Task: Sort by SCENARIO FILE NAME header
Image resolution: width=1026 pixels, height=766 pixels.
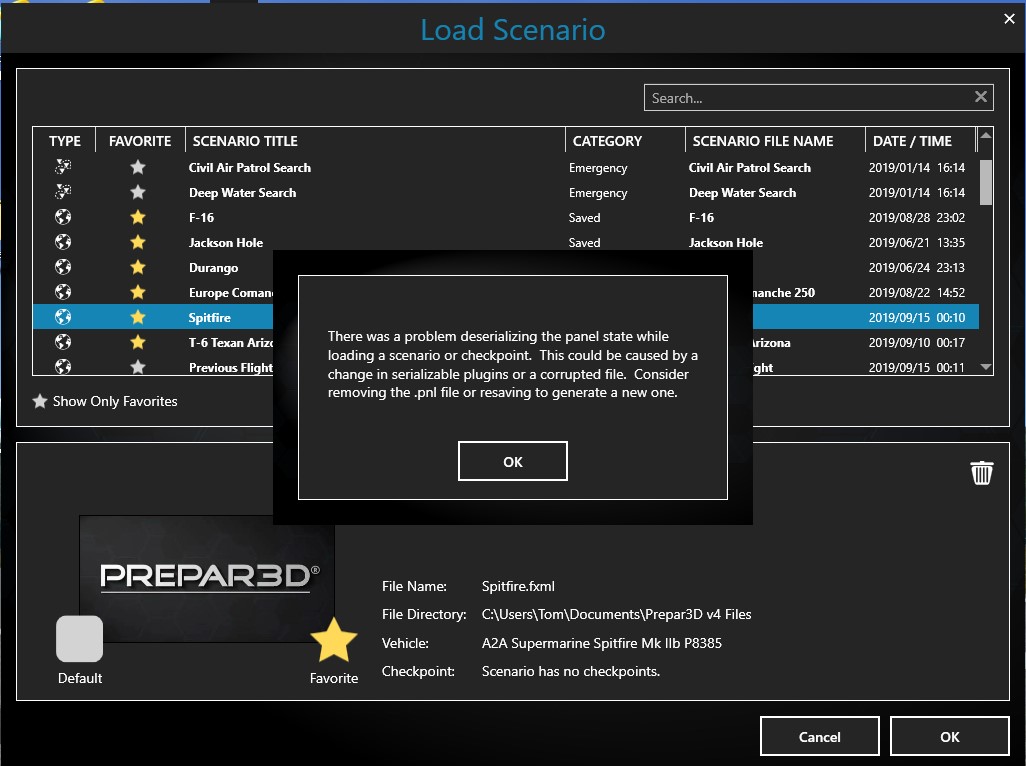Action: click(x=775, y=141)
